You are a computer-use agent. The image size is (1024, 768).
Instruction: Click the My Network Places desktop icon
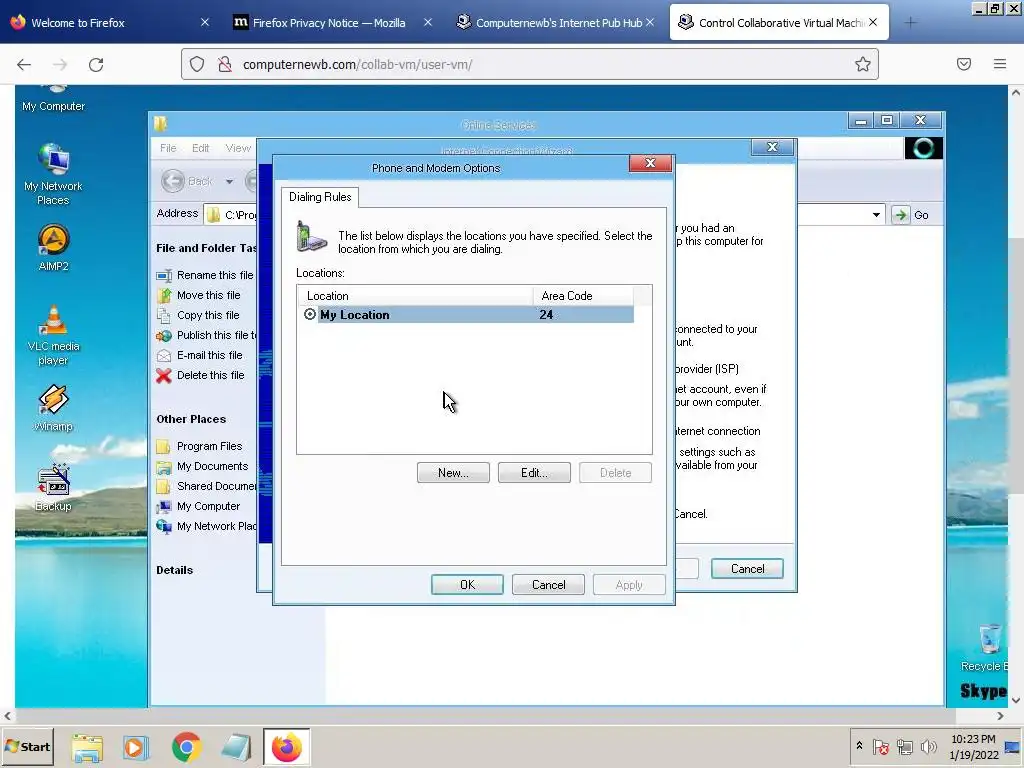pyautogui.click(x=53, y=174)
